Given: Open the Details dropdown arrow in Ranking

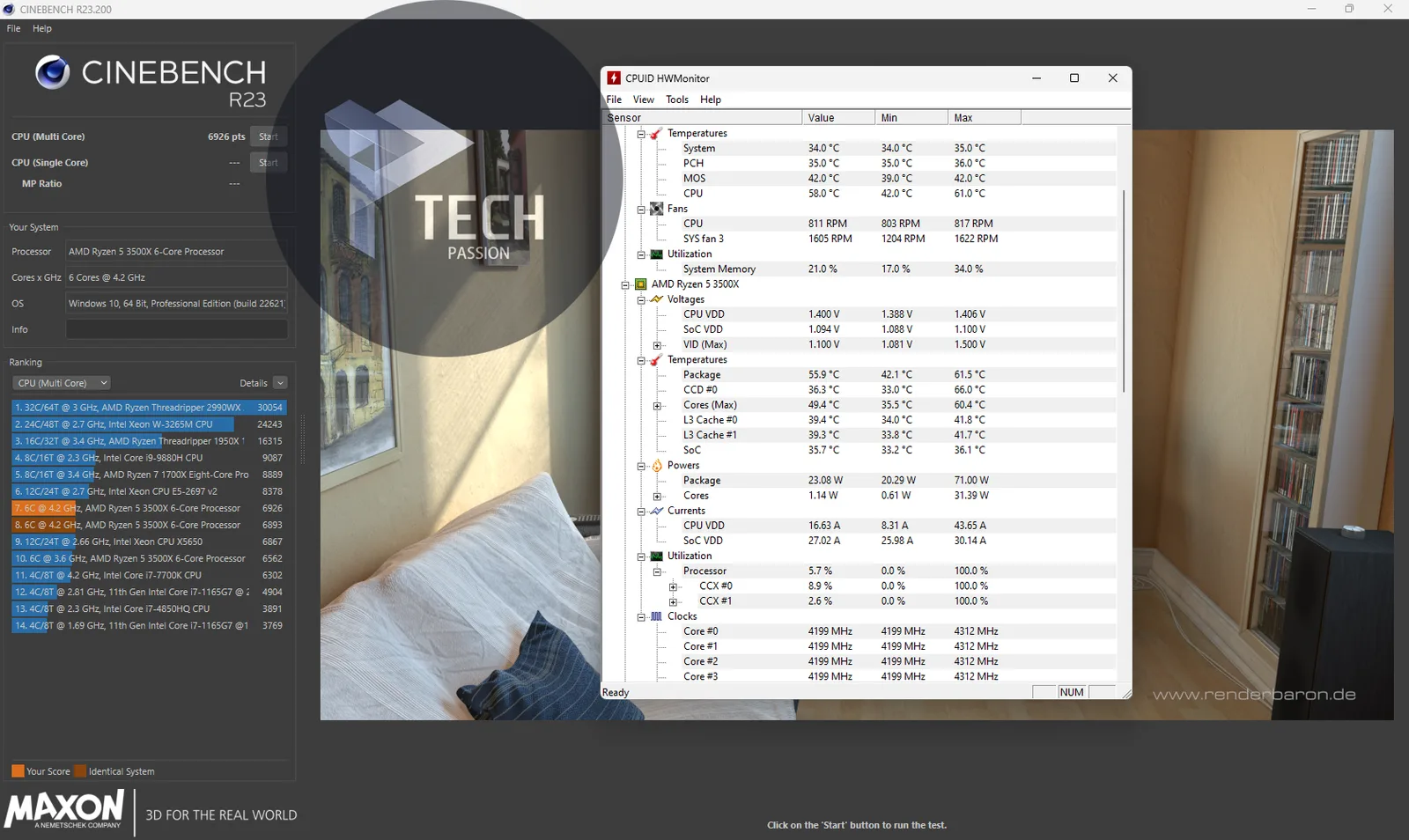Looking at the screenshot, I should 280,383.
